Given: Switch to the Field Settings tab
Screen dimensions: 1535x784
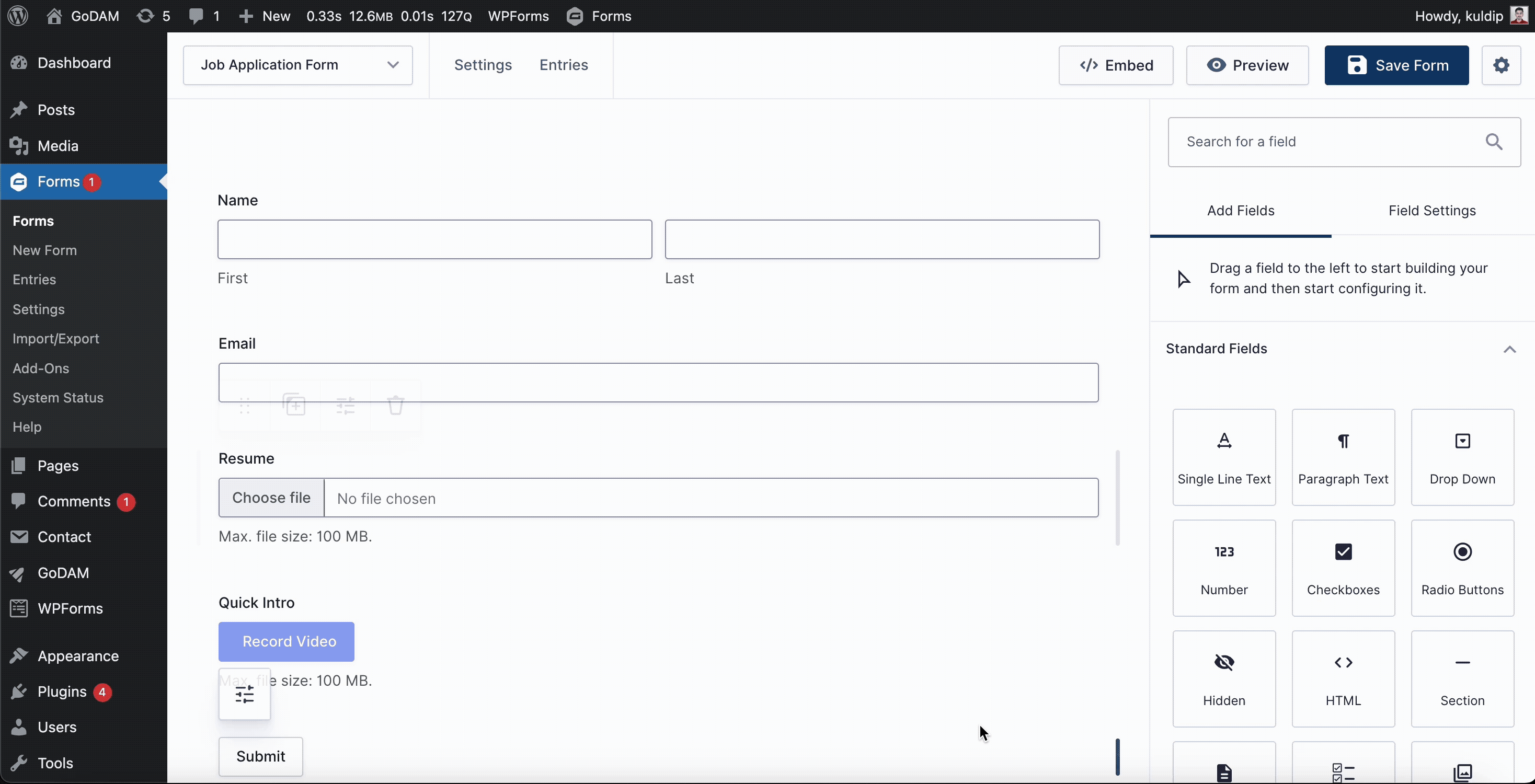Looking at the screenshot, I should point(1432,211).
